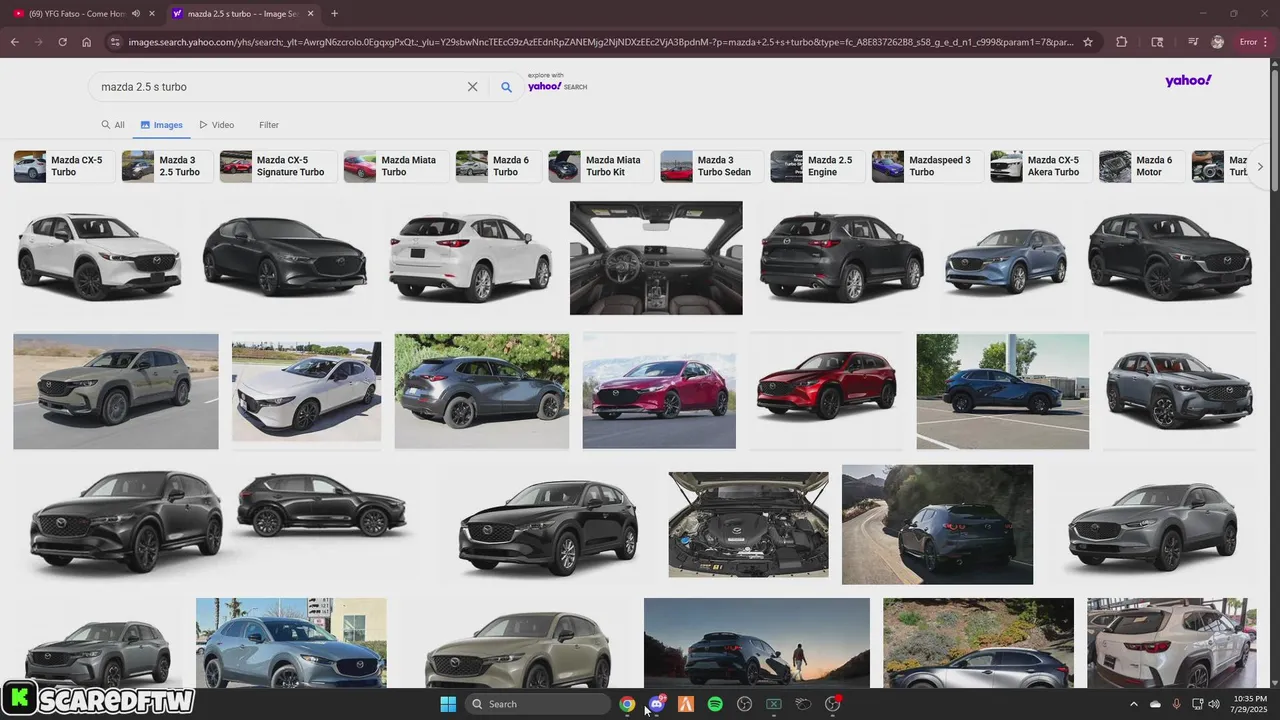Open the new tab plus button

[334, 13]
